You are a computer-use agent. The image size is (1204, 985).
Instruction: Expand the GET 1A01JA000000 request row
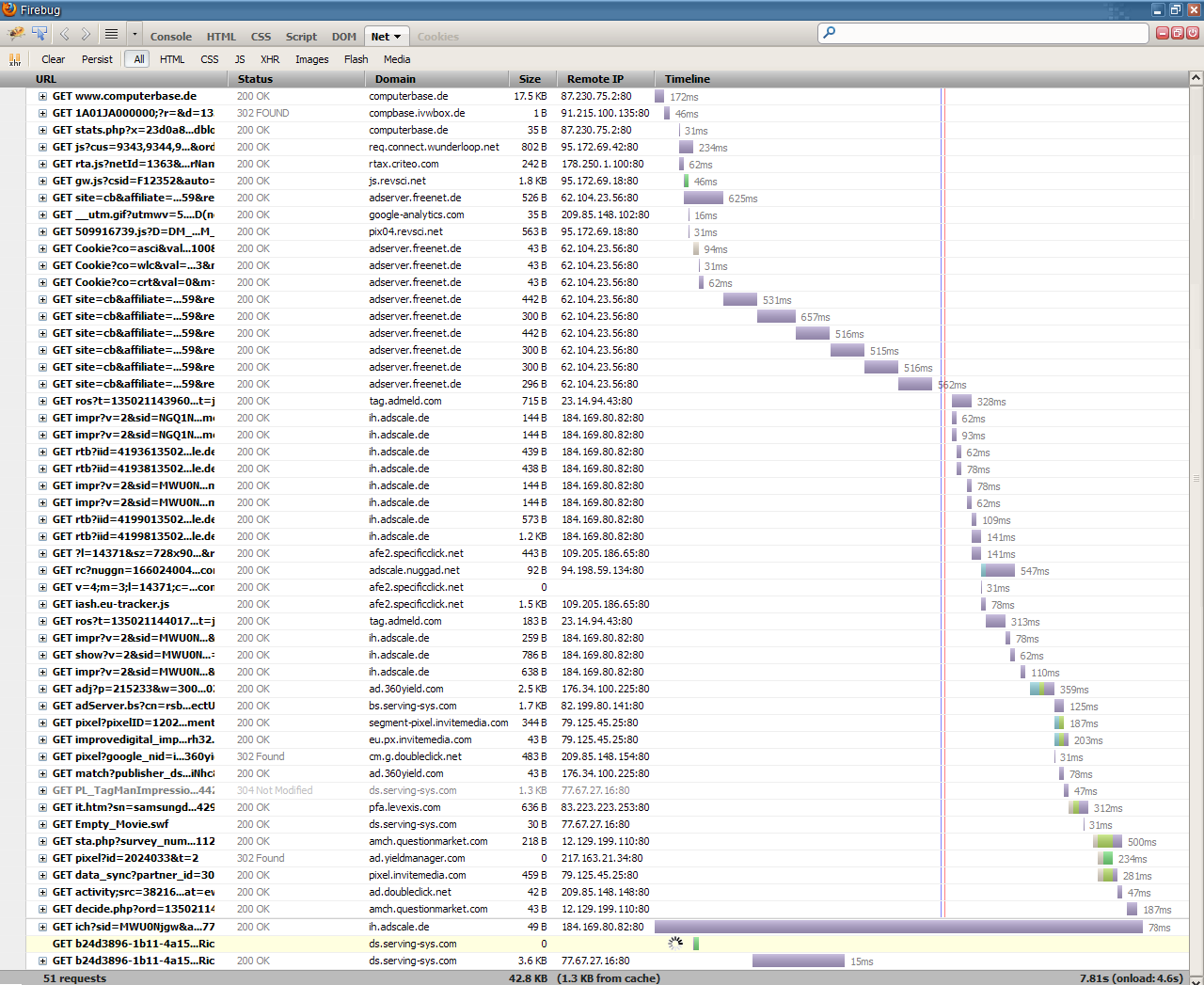click(42, 113)
